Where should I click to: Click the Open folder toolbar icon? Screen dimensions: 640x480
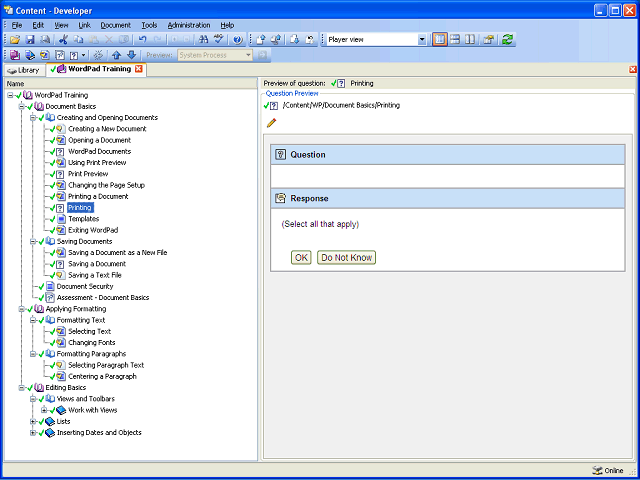(16, 40)
